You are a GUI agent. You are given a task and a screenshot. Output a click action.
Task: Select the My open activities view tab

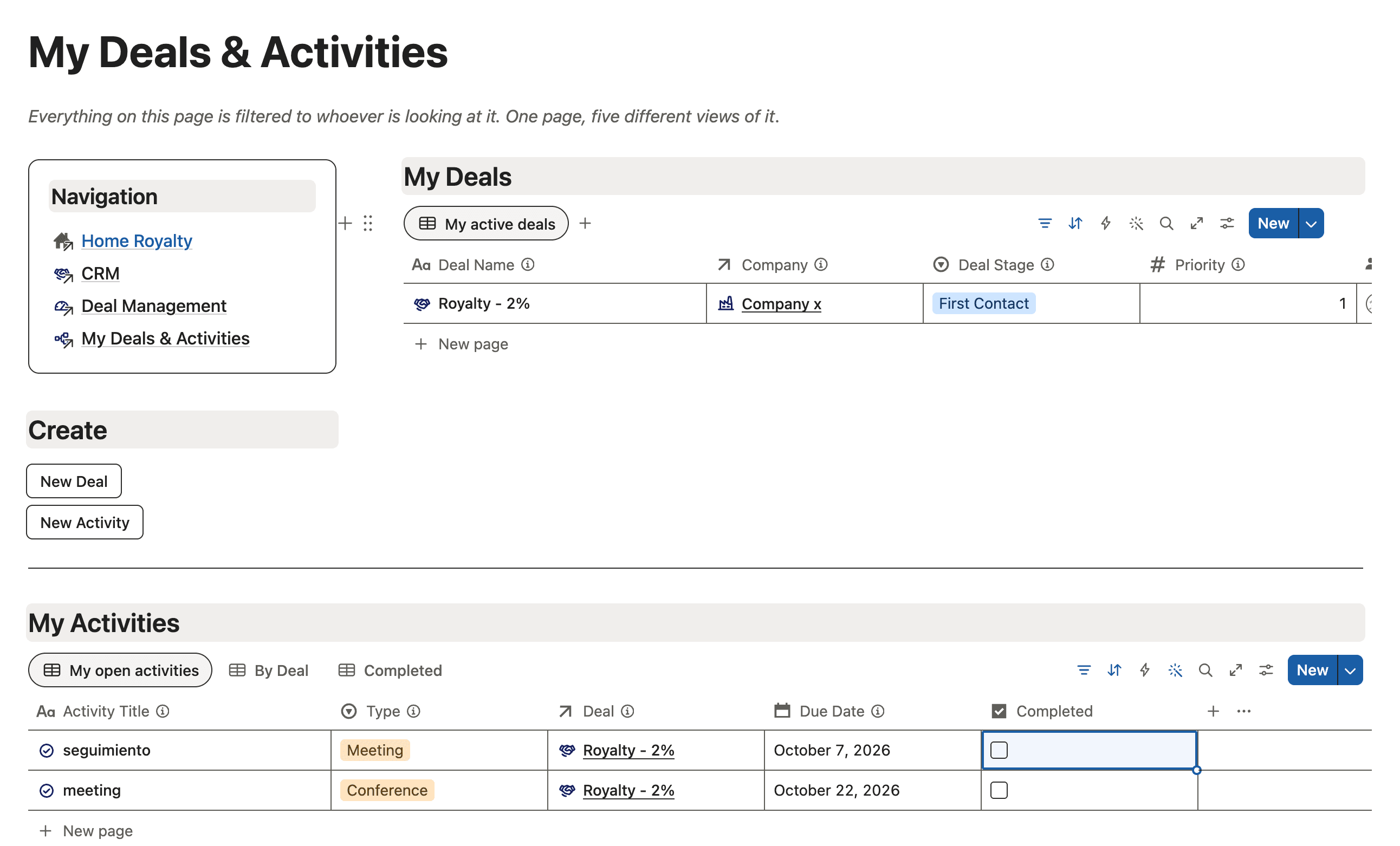pyautogui.click(x=120, y=670)
